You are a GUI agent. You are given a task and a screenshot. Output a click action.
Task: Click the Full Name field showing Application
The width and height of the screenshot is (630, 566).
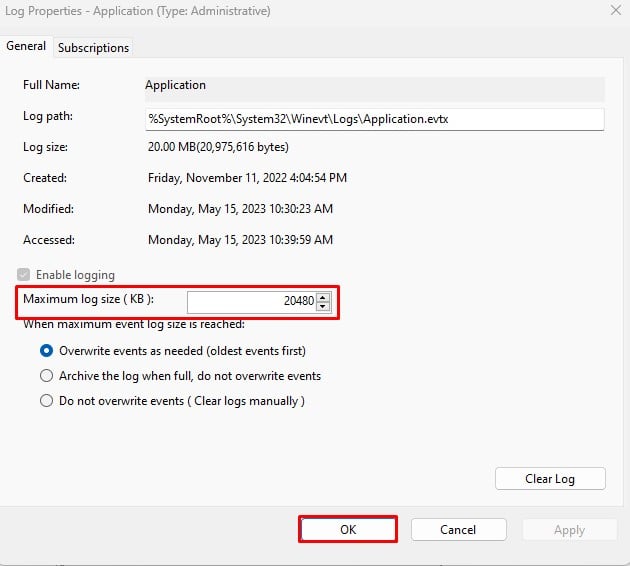point(374,86)
